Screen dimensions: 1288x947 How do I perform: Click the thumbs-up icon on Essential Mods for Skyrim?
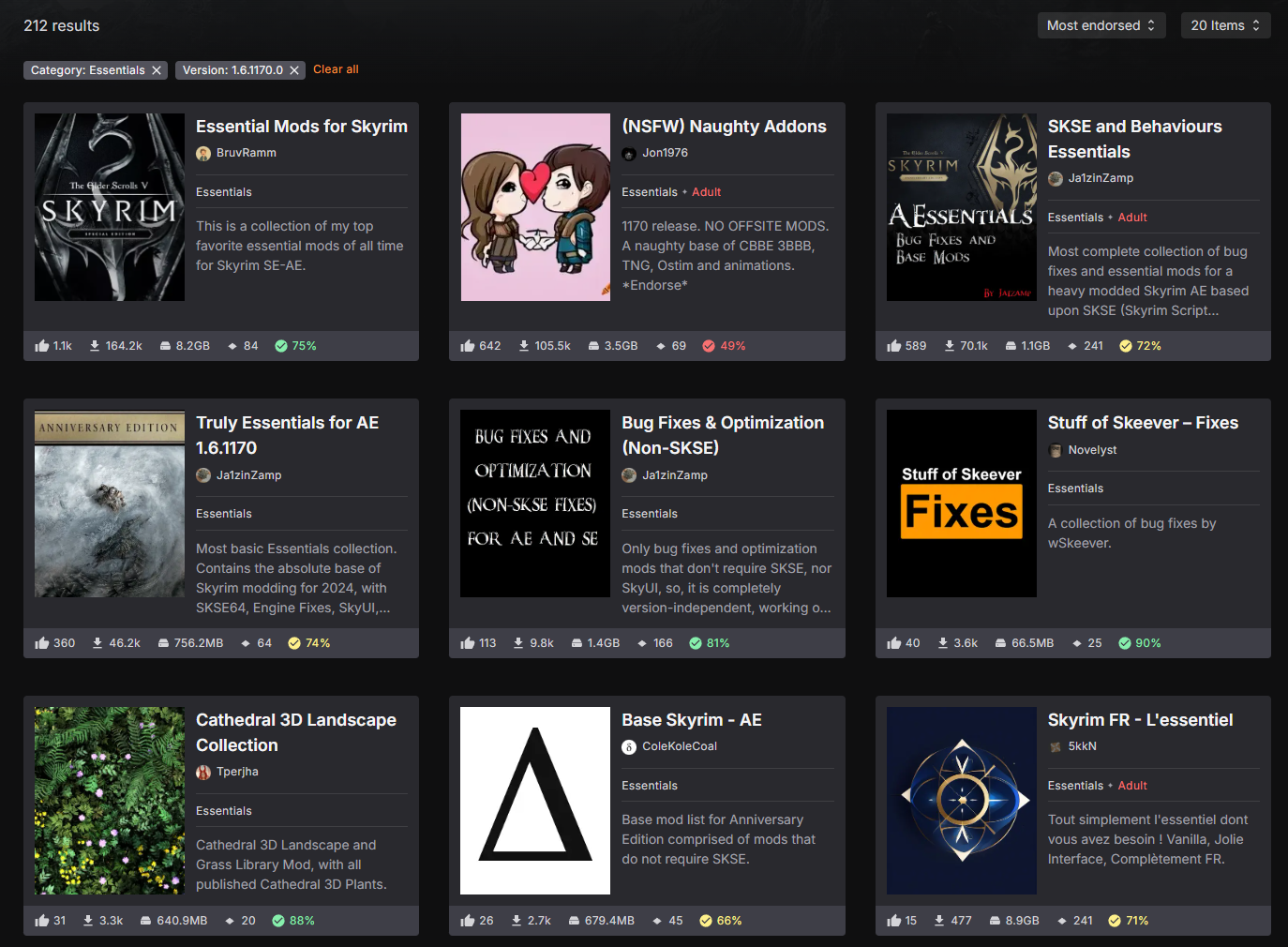42,346
